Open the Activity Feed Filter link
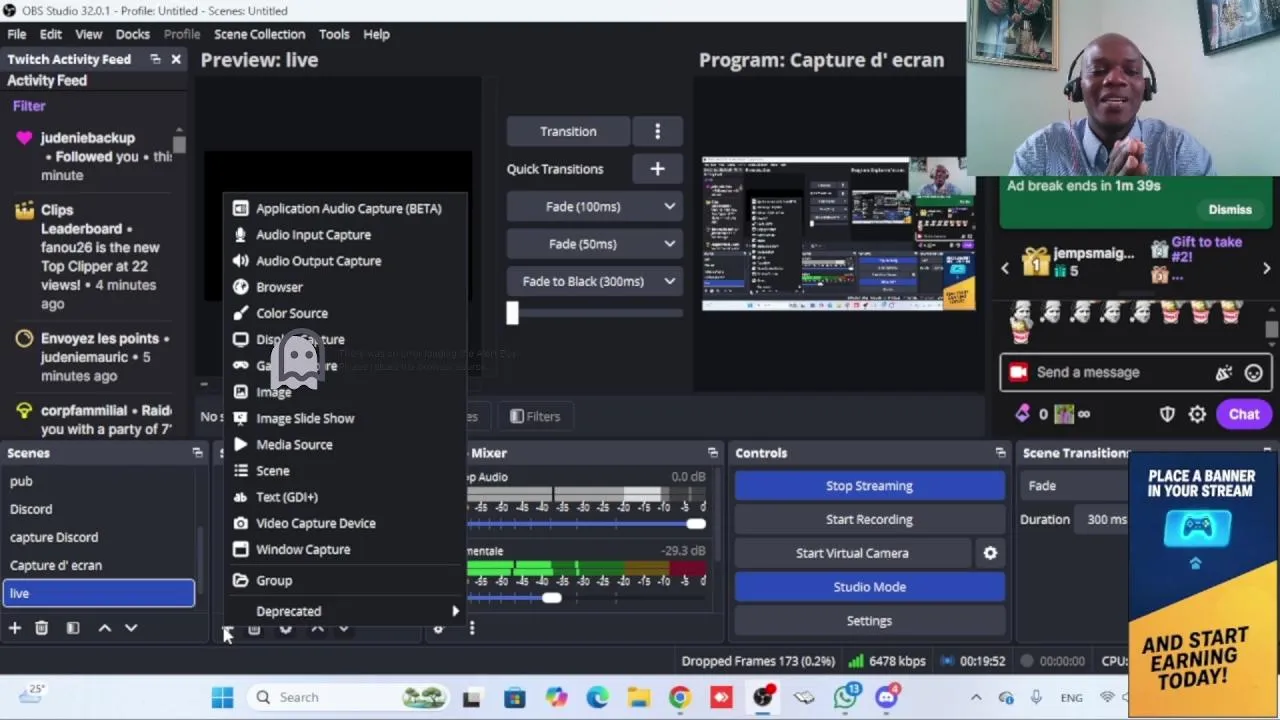1280x720 pixels. point(29,105)
